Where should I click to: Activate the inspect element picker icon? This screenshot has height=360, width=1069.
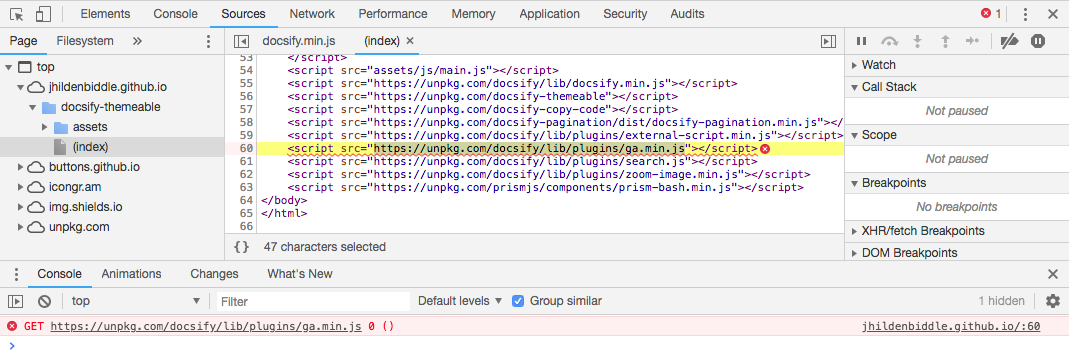coord(18,14)
